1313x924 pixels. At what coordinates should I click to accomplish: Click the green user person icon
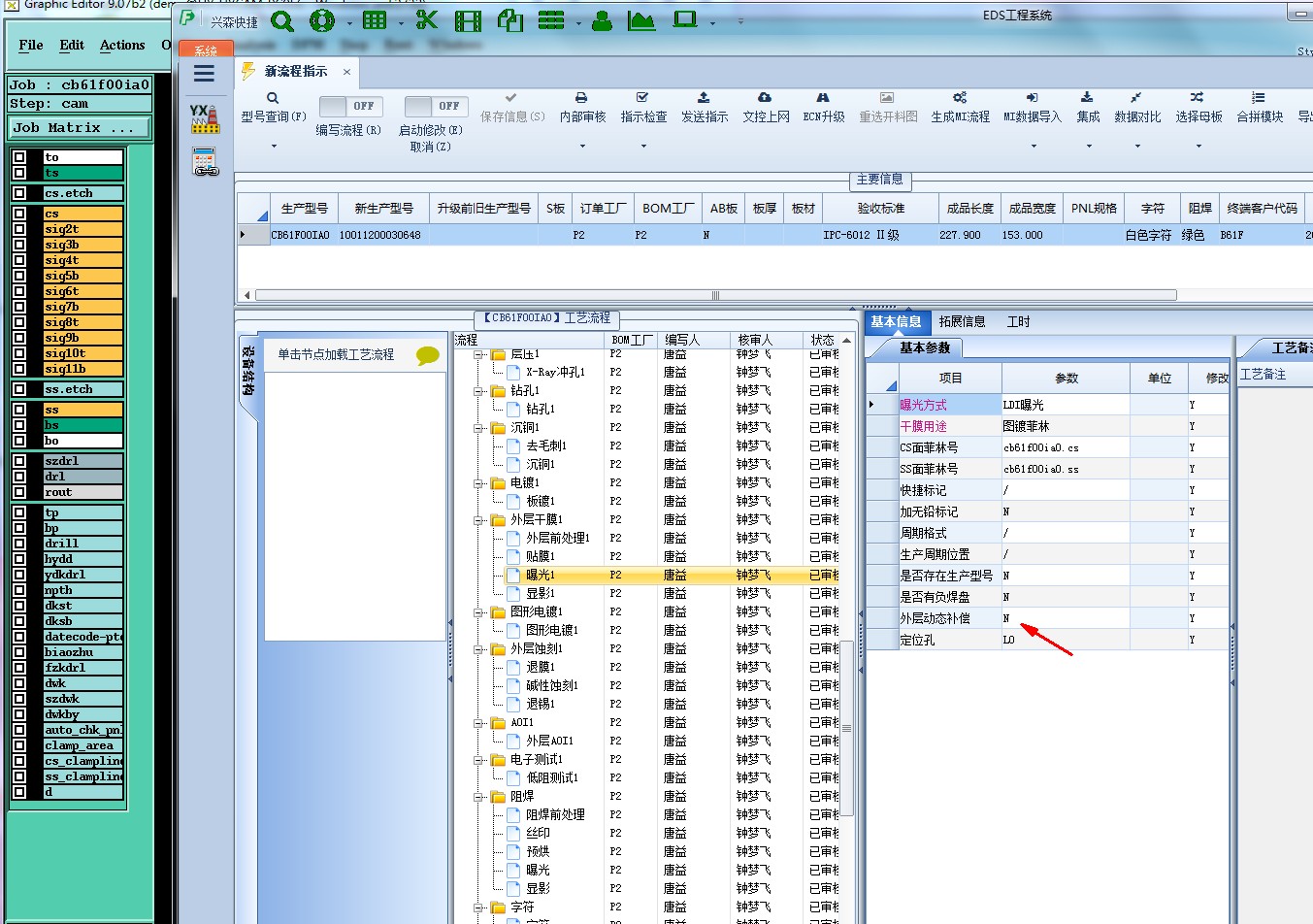602,20
